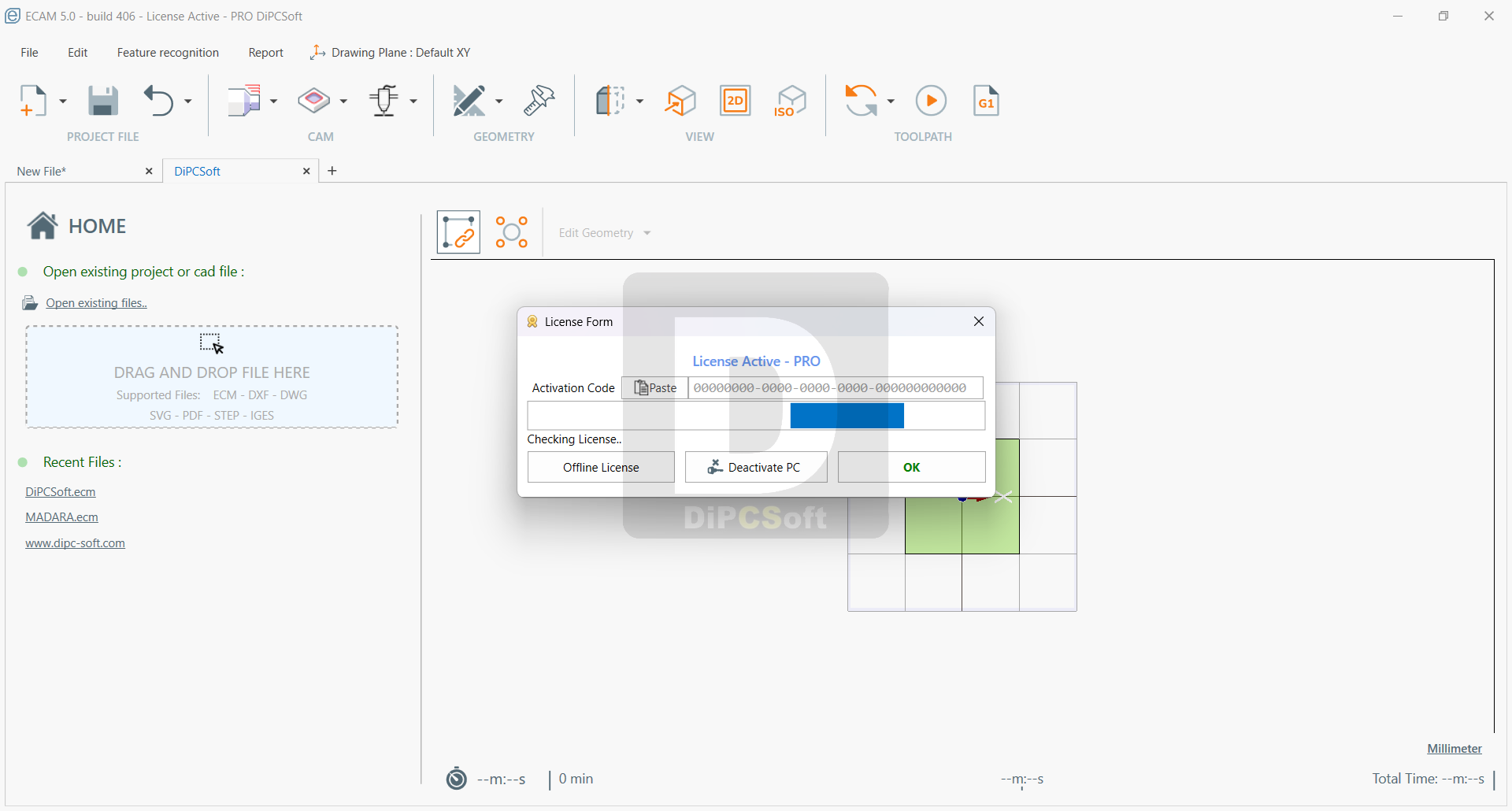Click License Active - PRO status text
The image size is (1512, 811).
756,361
